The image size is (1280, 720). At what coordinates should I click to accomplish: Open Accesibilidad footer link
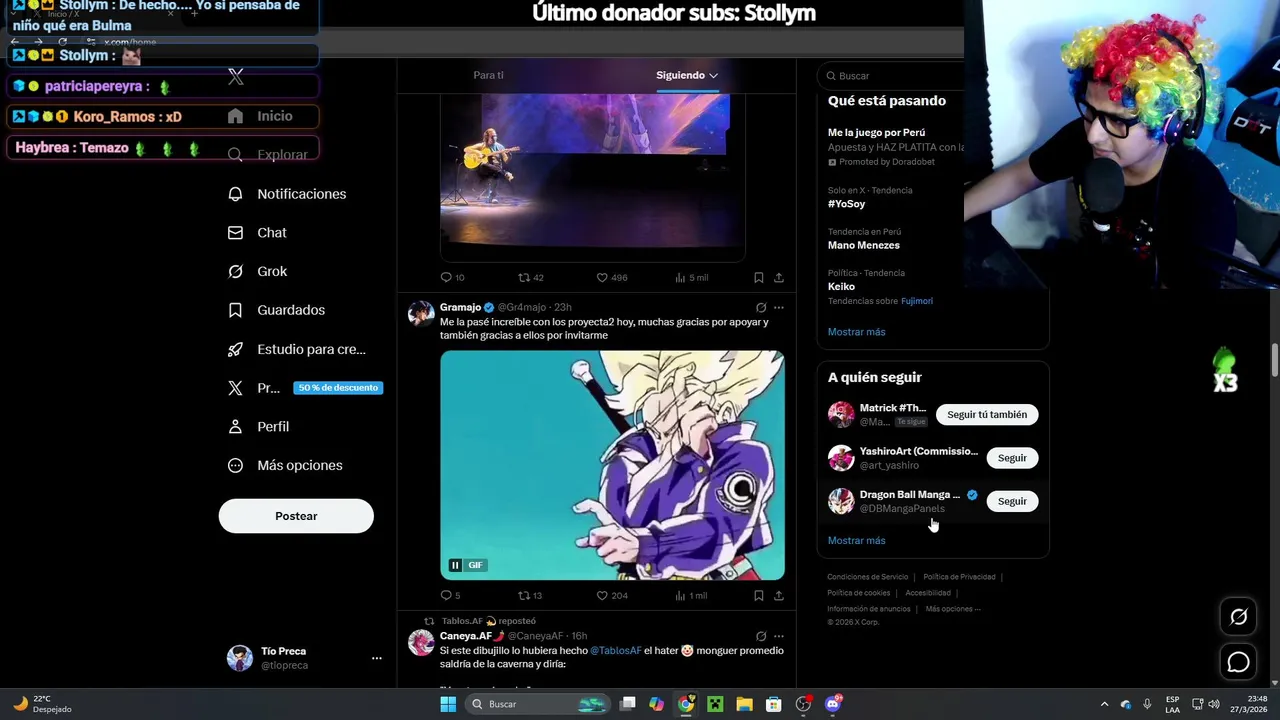pos(928,593)
